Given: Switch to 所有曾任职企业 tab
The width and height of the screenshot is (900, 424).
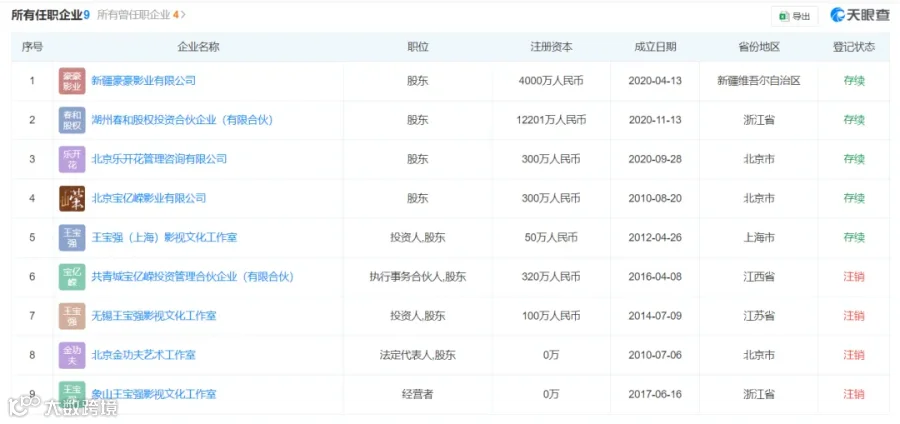Looking at the screenshot, I should (138, 15).
